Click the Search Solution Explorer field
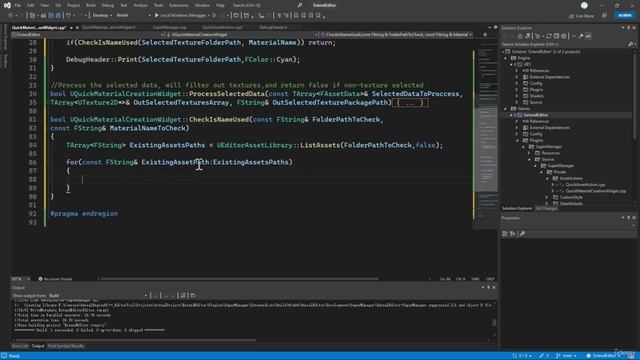Screen dimensions: 640x360 [x=564, y=44]
